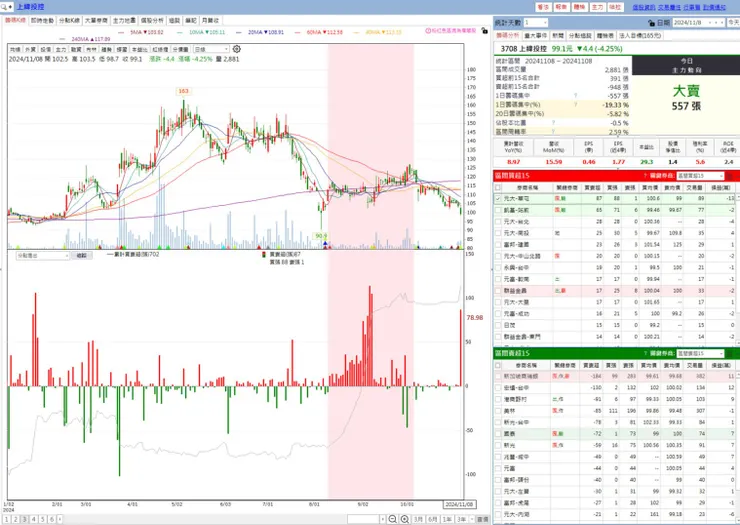Switch to the 分點K線 tab
The width and height of the screenshot is (740, 525).
[69, 21]
